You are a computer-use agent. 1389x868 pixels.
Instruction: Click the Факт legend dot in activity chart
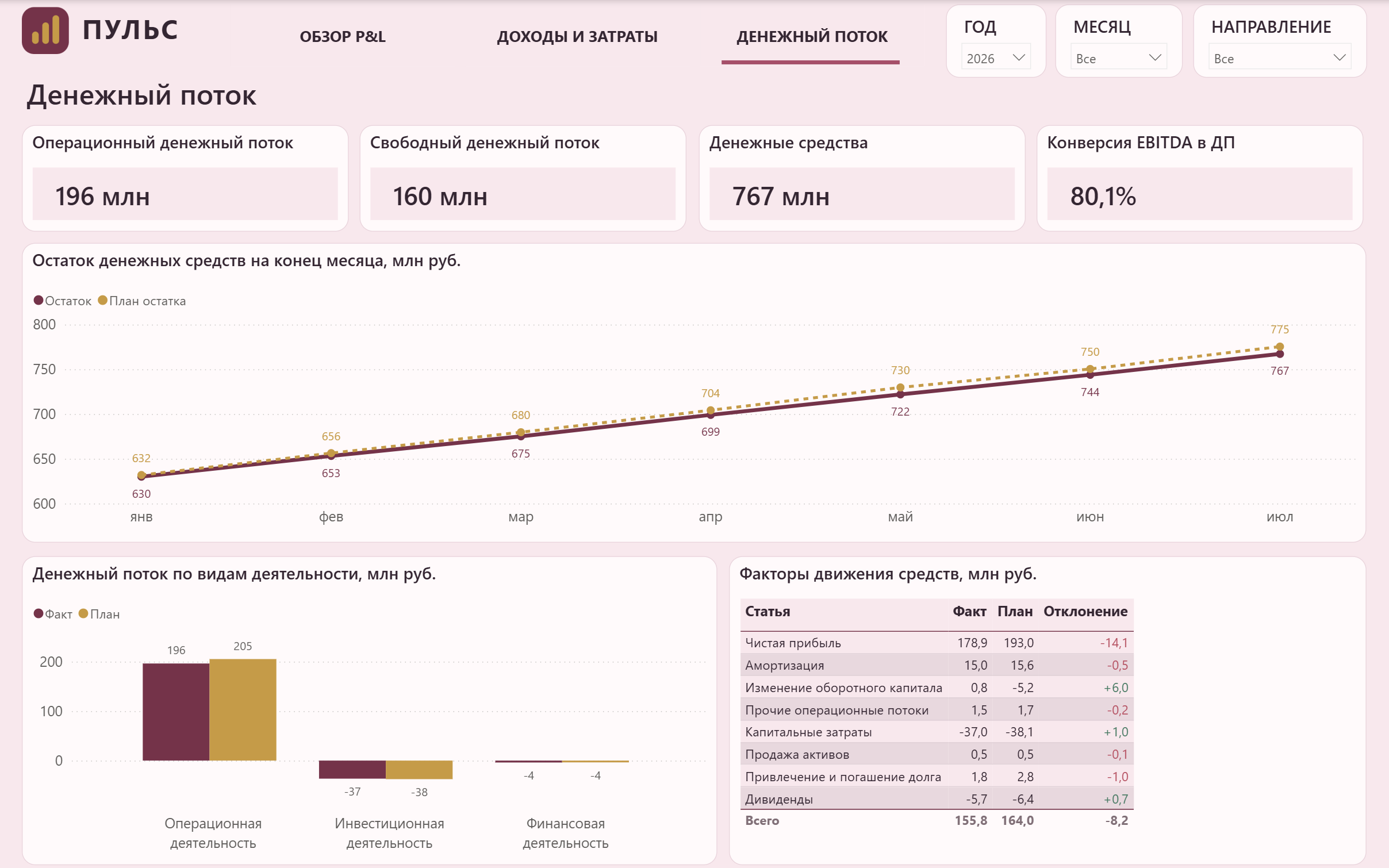click(x=39, y=613)
